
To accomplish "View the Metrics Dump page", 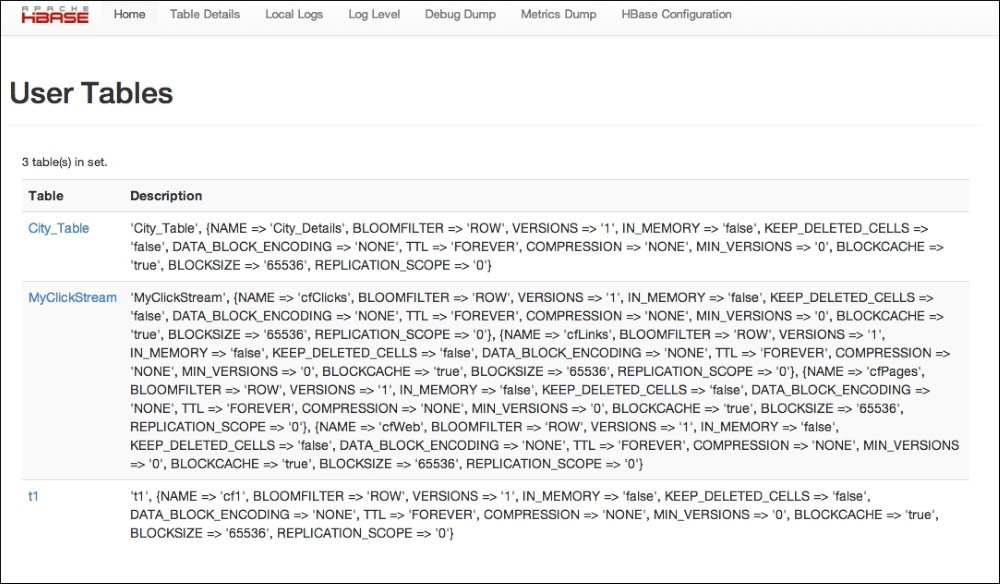I will click(559, 14).
